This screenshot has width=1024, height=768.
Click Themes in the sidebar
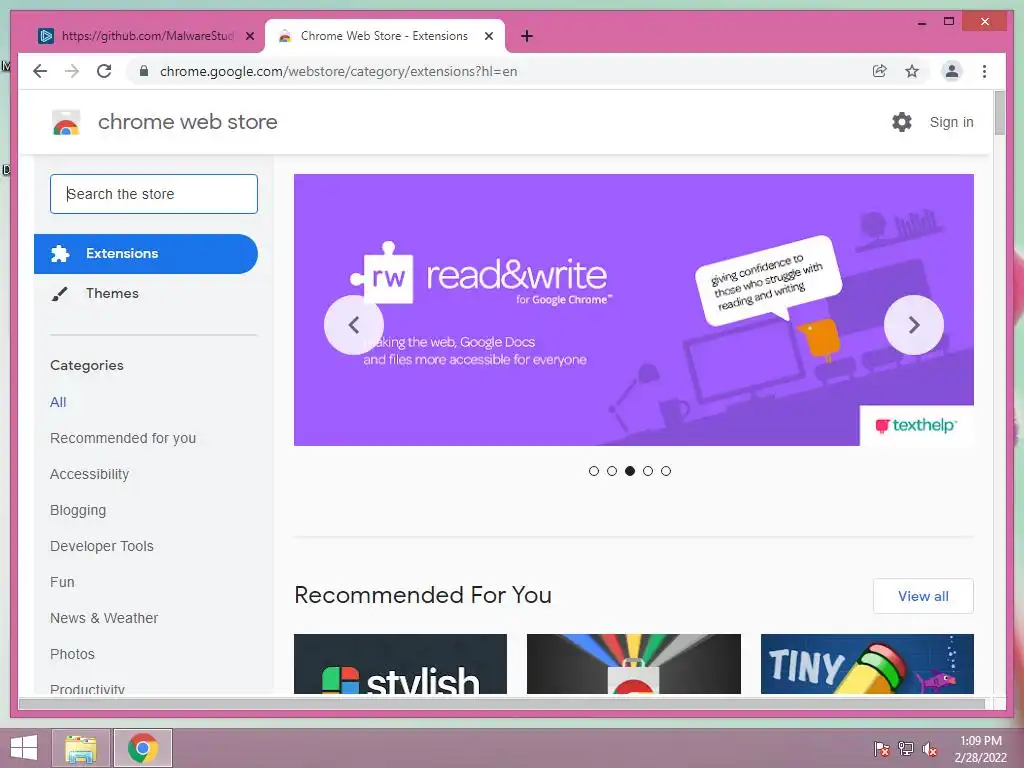pyautogui.click(x=112, y=293)
